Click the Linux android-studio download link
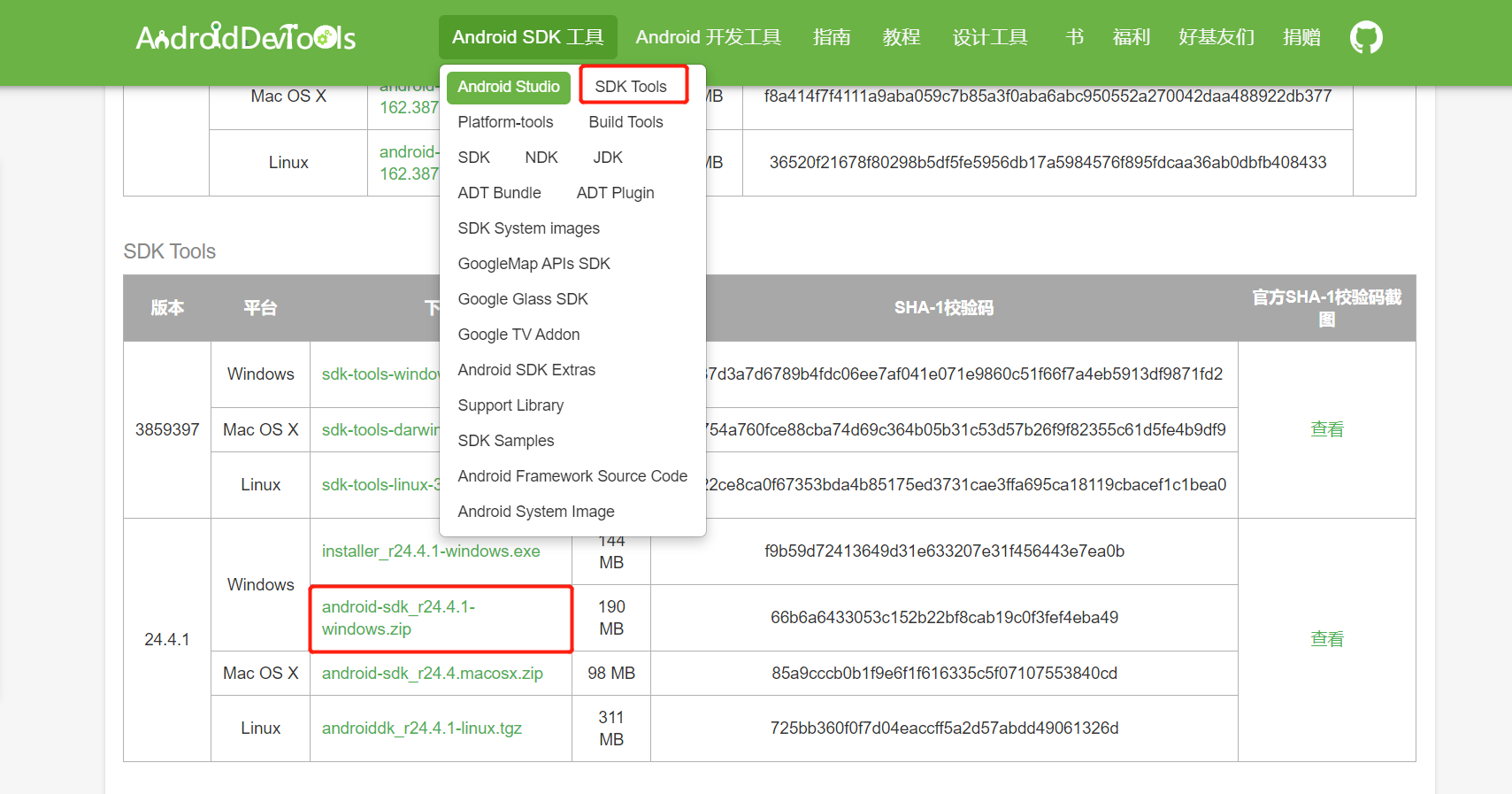Viewport: 1512px width, 794px height. coord(409,163)
